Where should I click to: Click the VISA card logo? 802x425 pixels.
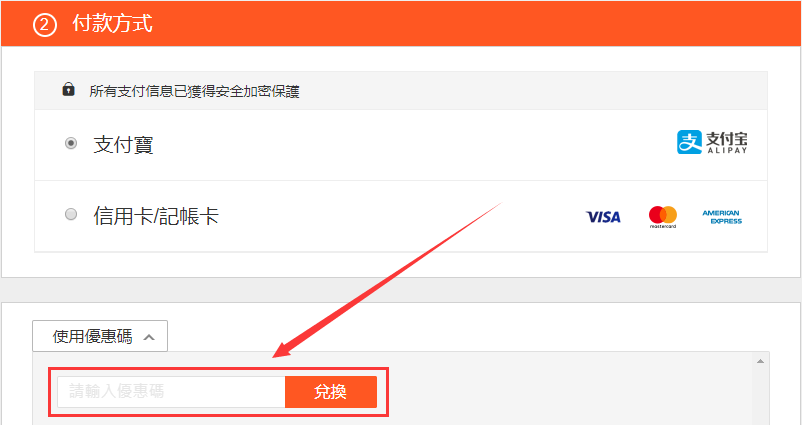(x=603, y=217)
